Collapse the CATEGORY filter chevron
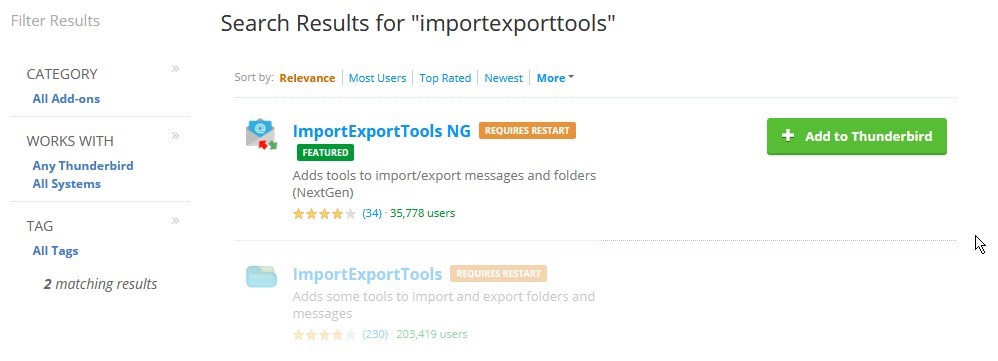Screen dimensions: 998x361 (x=175, y=69)
